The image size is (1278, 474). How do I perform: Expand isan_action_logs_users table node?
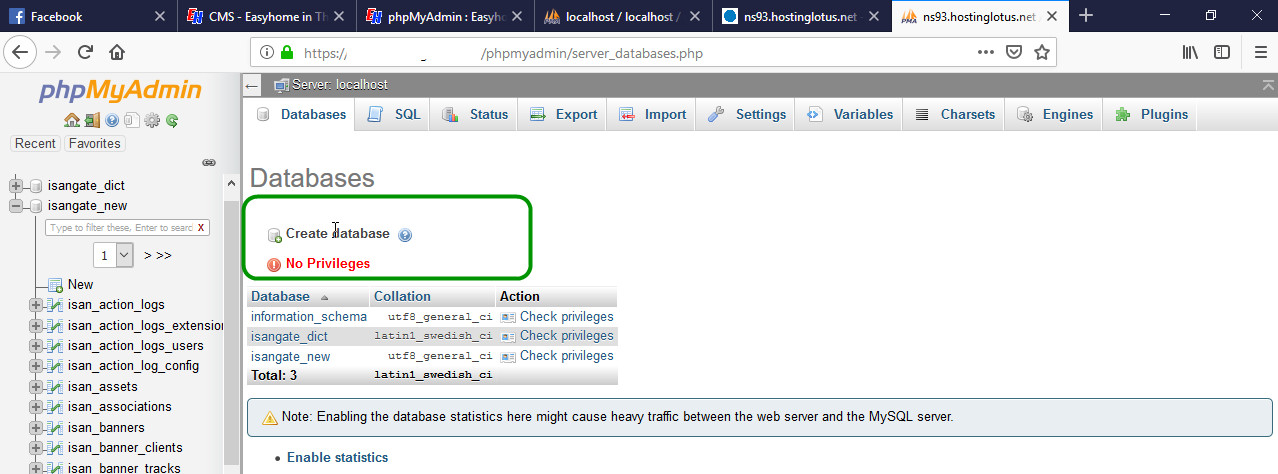(36, 346)
